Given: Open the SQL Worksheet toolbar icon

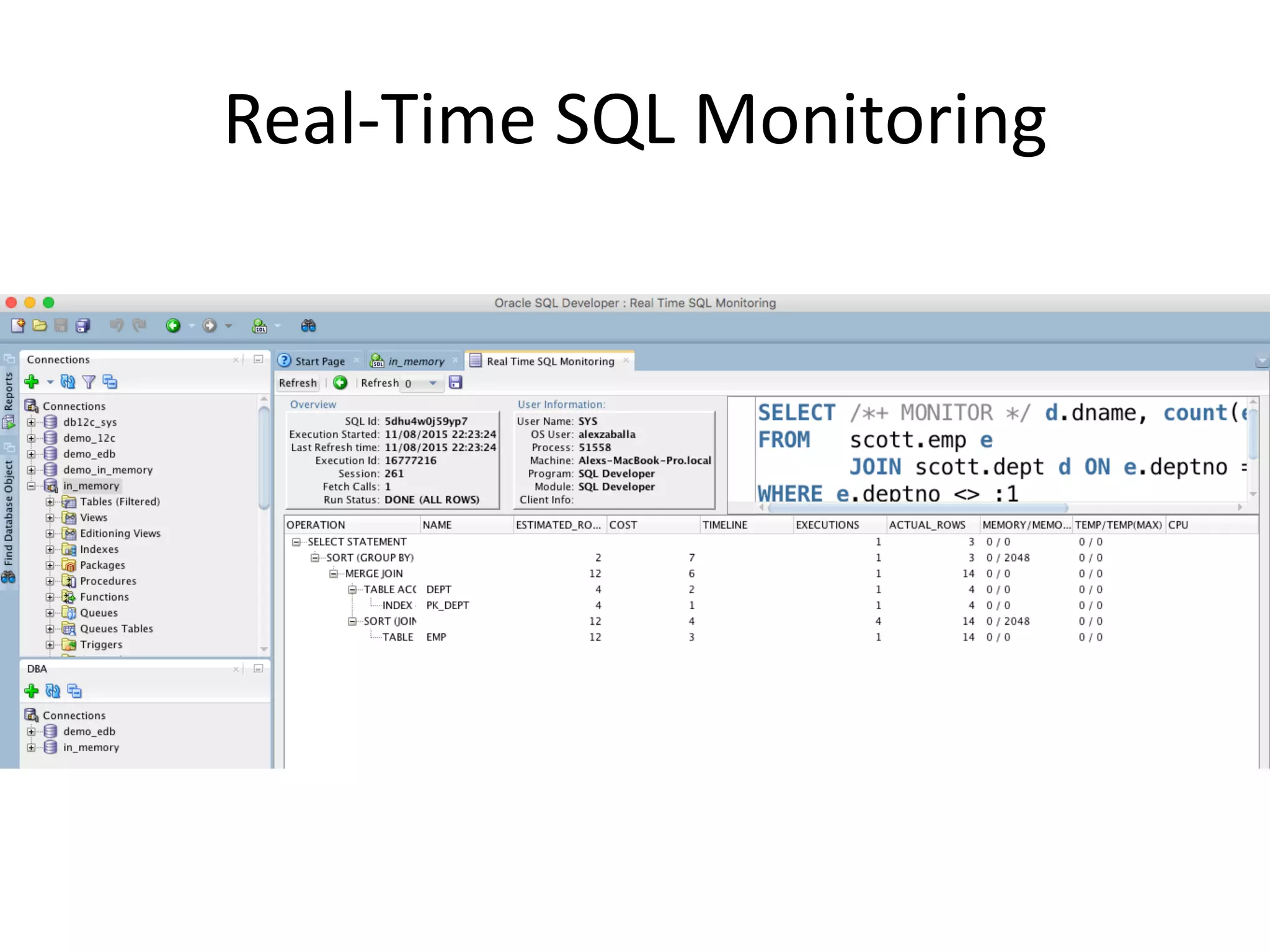Looking at the screenshot, I should [x=259, y=325].
